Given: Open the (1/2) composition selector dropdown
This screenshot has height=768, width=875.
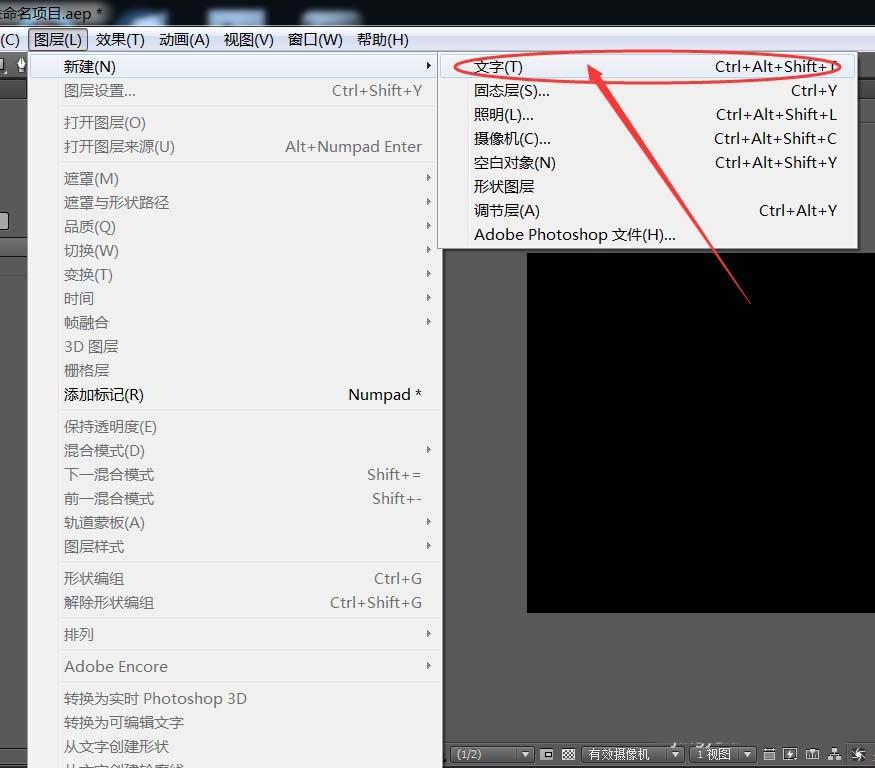Looking at the screenshot, I should (495, 754).
